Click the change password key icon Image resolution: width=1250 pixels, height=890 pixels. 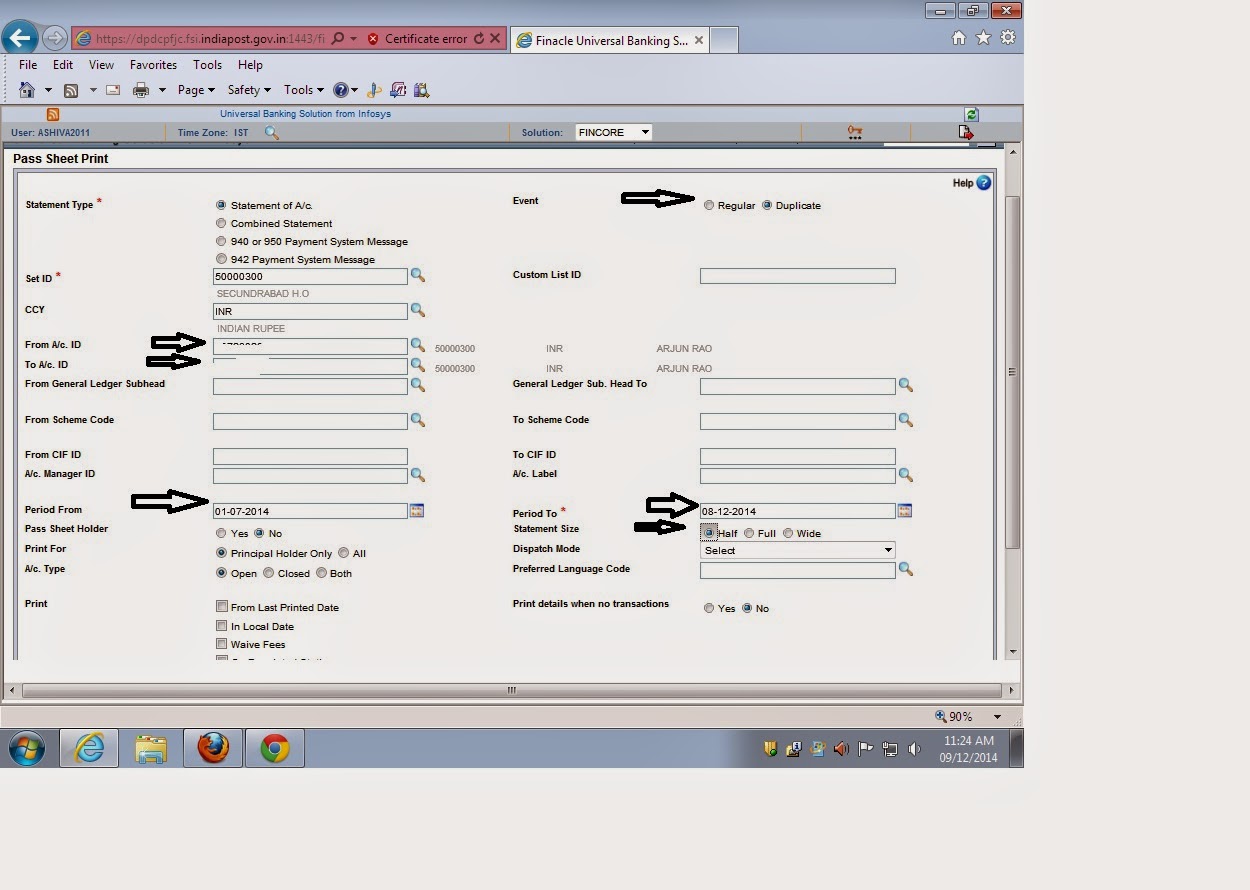click(x=855, y=131)
